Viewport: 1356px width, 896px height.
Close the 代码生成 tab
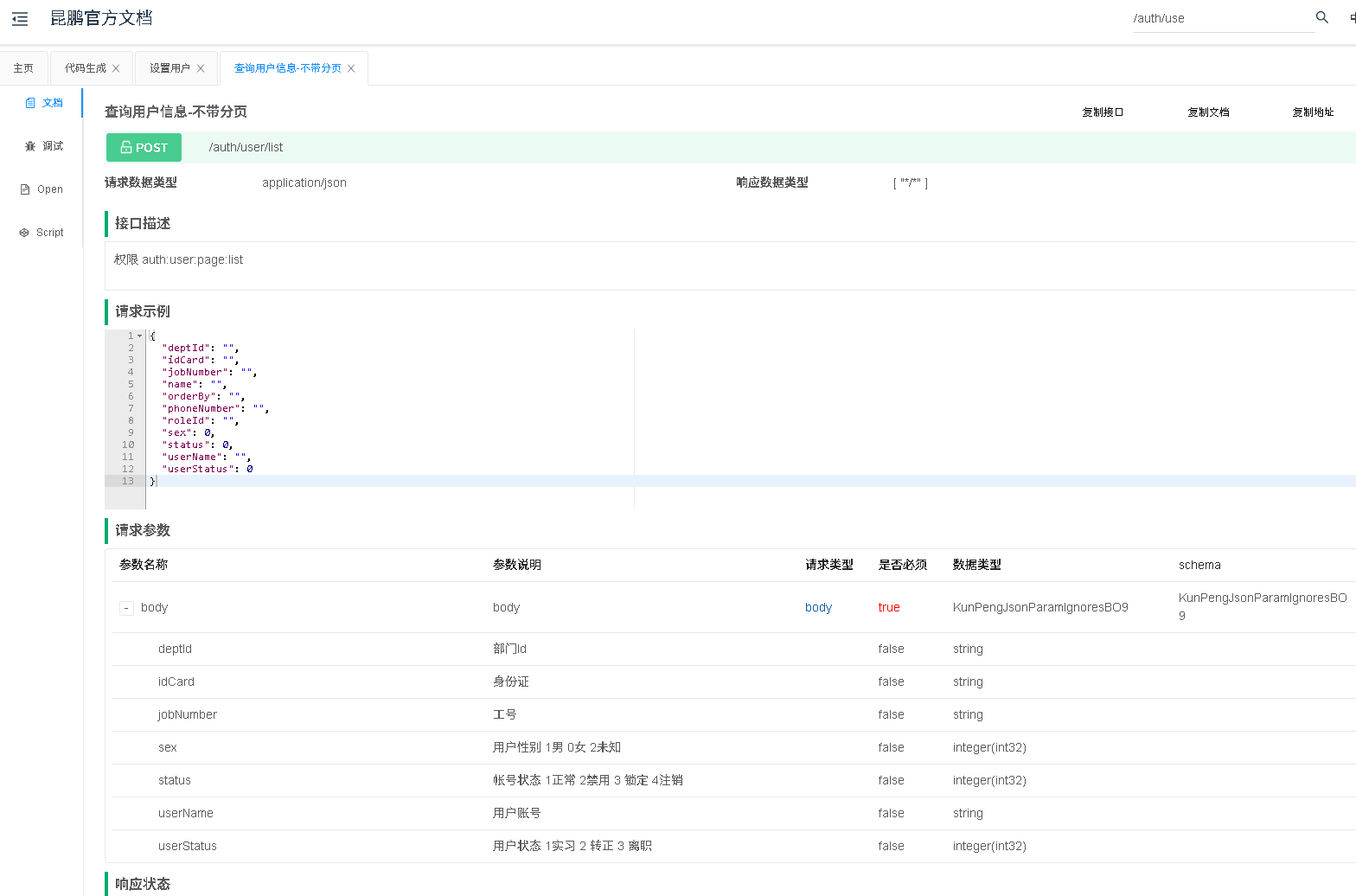point(116,68)
